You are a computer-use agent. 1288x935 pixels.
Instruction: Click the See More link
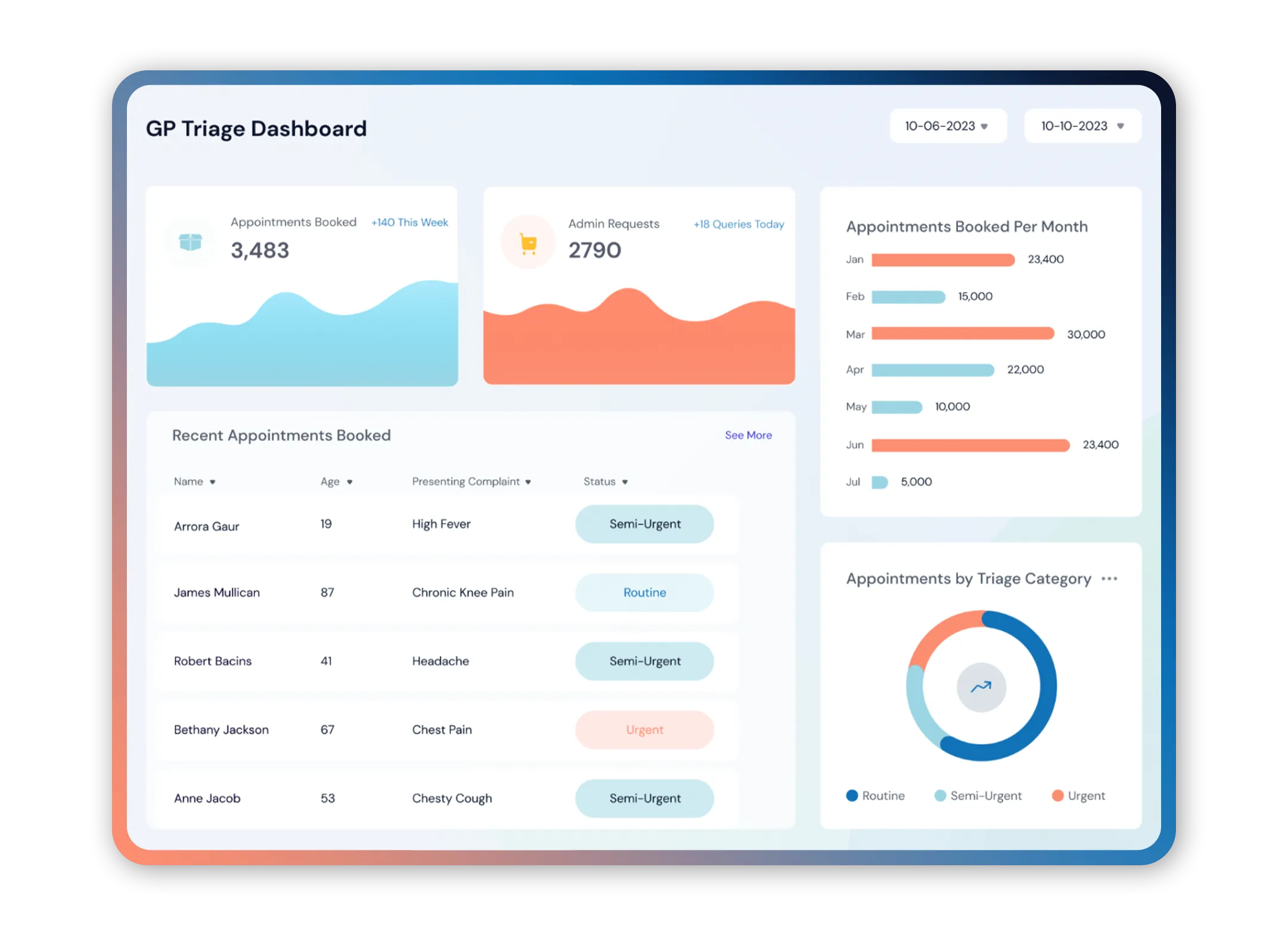[x=748, y=435]
